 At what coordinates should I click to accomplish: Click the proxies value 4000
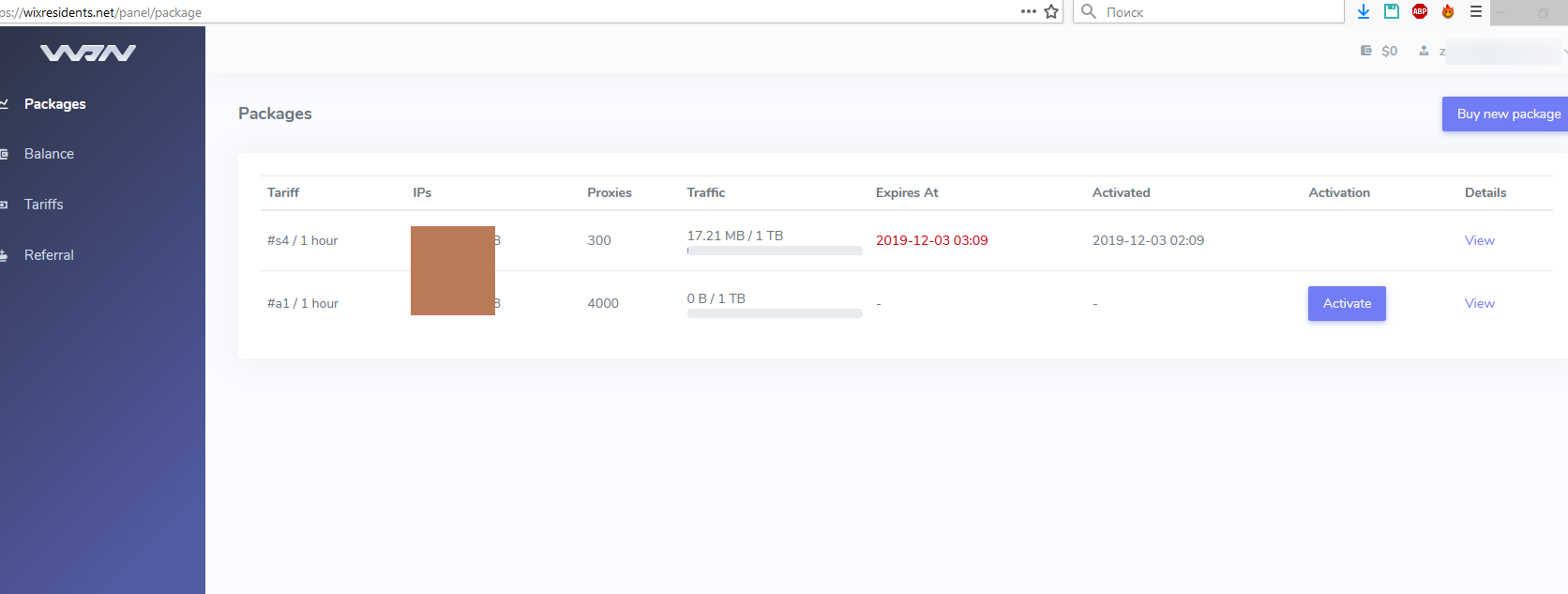coord(603,303)
